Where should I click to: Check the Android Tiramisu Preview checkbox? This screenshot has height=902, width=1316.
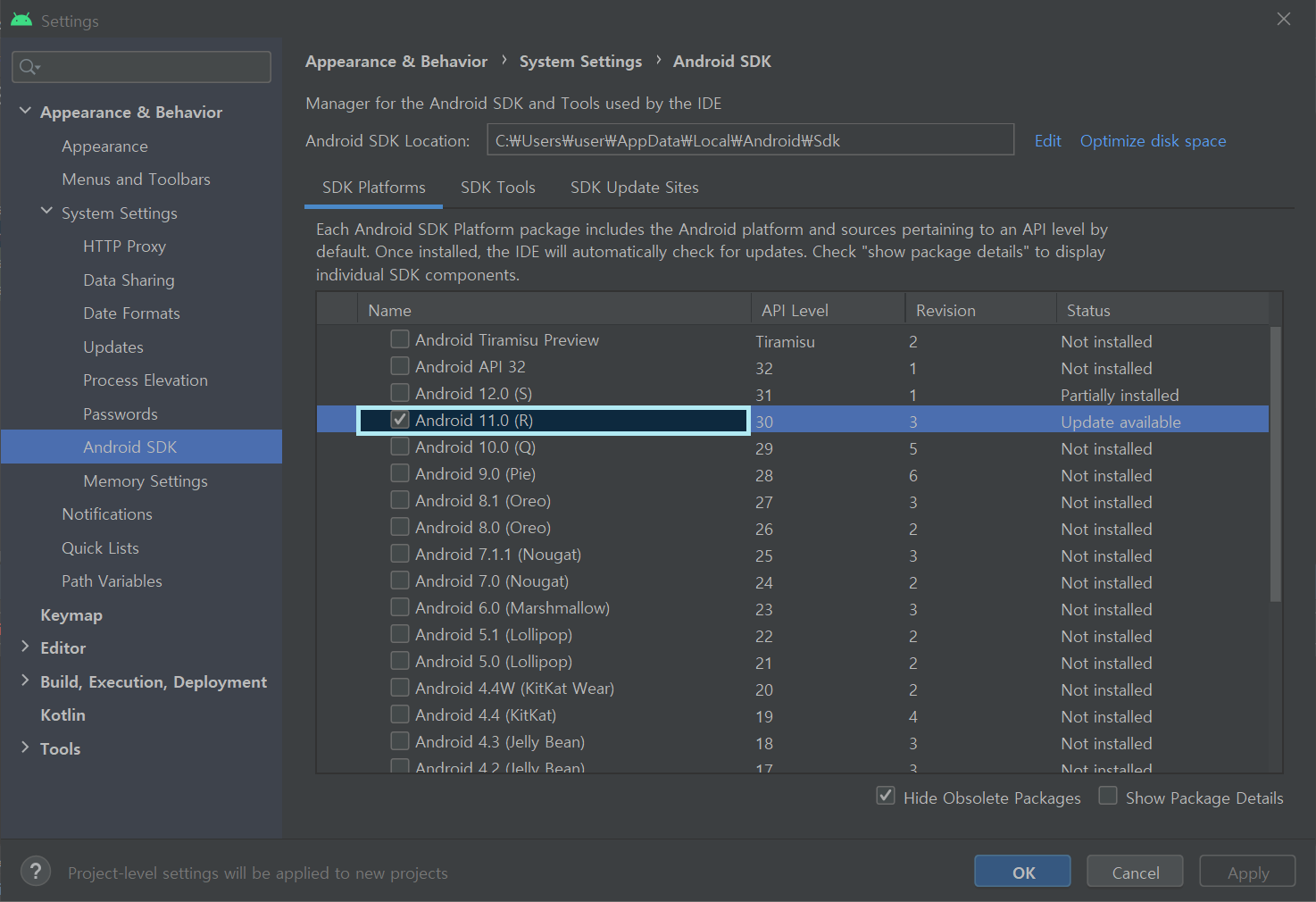[400, 339]
